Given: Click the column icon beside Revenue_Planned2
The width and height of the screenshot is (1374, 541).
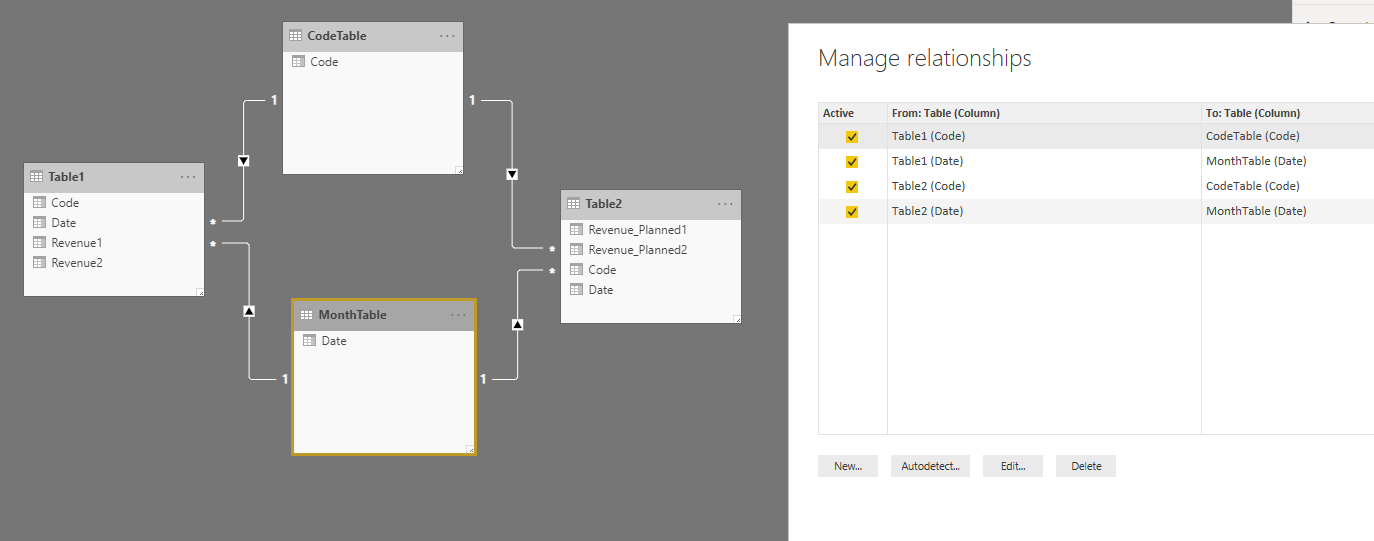Looking at the screenshot, I should [x=576, y=249].
